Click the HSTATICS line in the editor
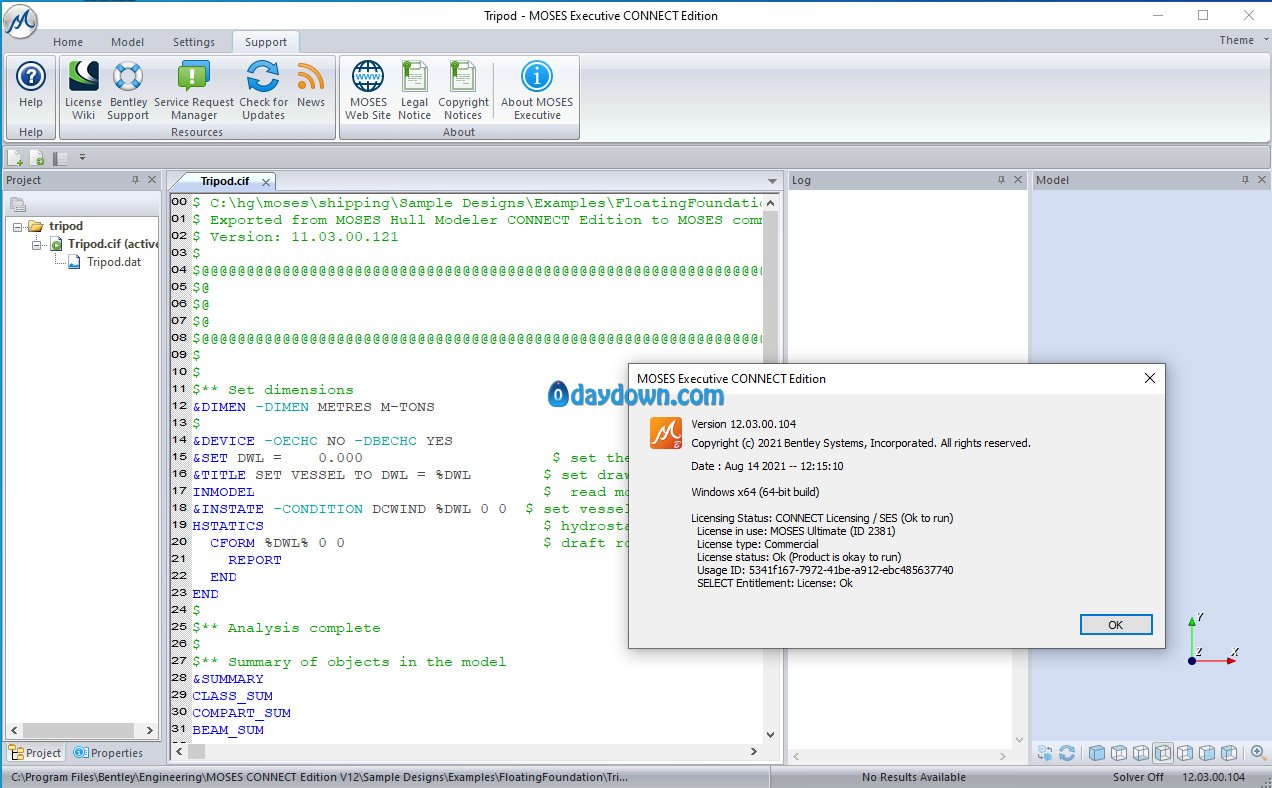Screen dimensions: 1272x788 click(228, 526)
